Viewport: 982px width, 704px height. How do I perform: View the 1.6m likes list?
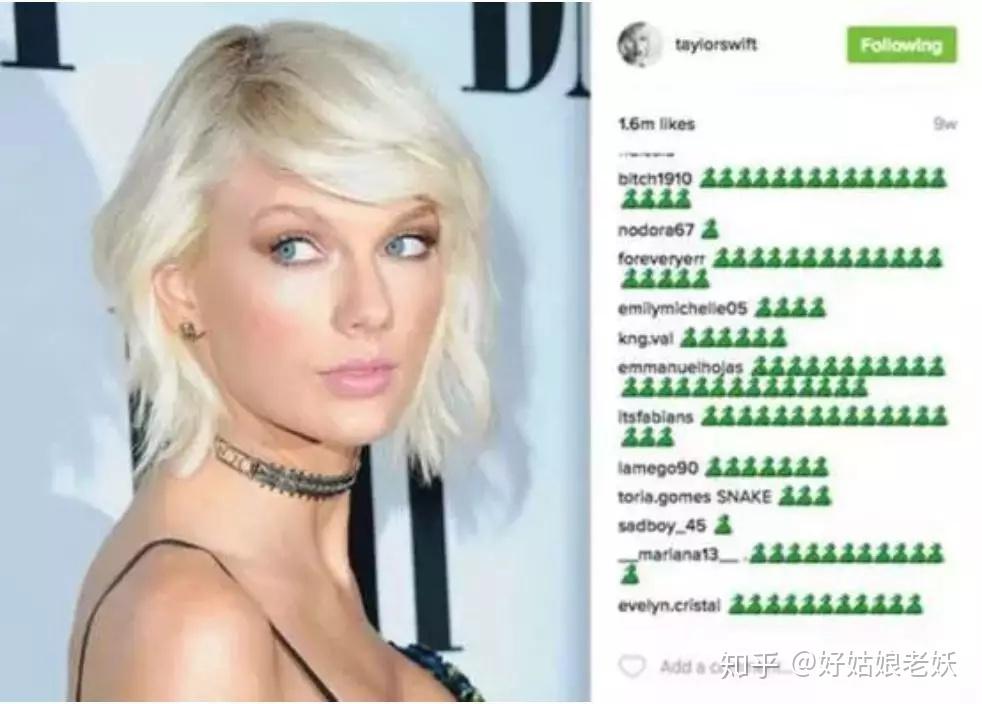[x=656, y=124]
